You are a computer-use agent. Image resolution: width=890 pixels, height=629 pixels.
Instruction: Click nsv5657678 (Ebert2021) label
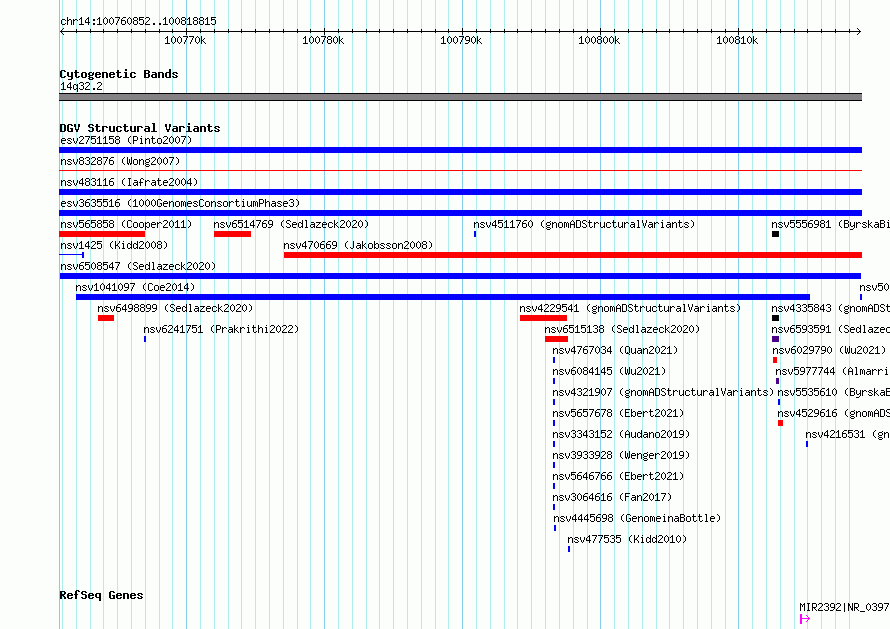[x=618, y=413]
